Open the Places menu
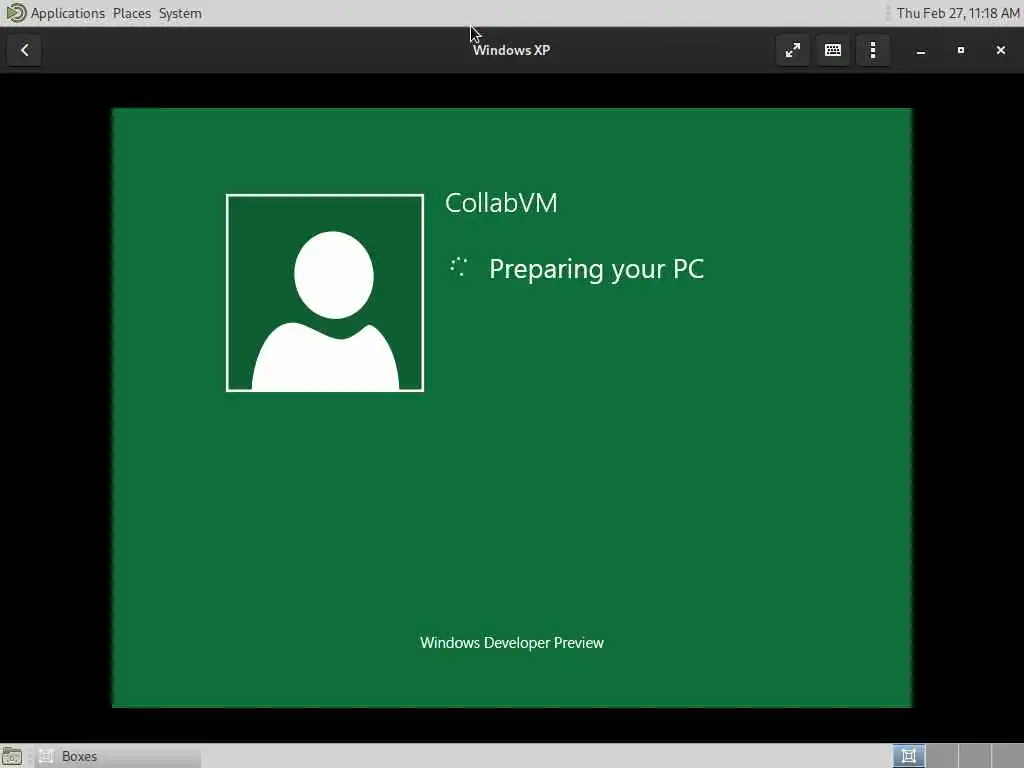The width and height of the screenshot is (1024, 768). (131, 13)
